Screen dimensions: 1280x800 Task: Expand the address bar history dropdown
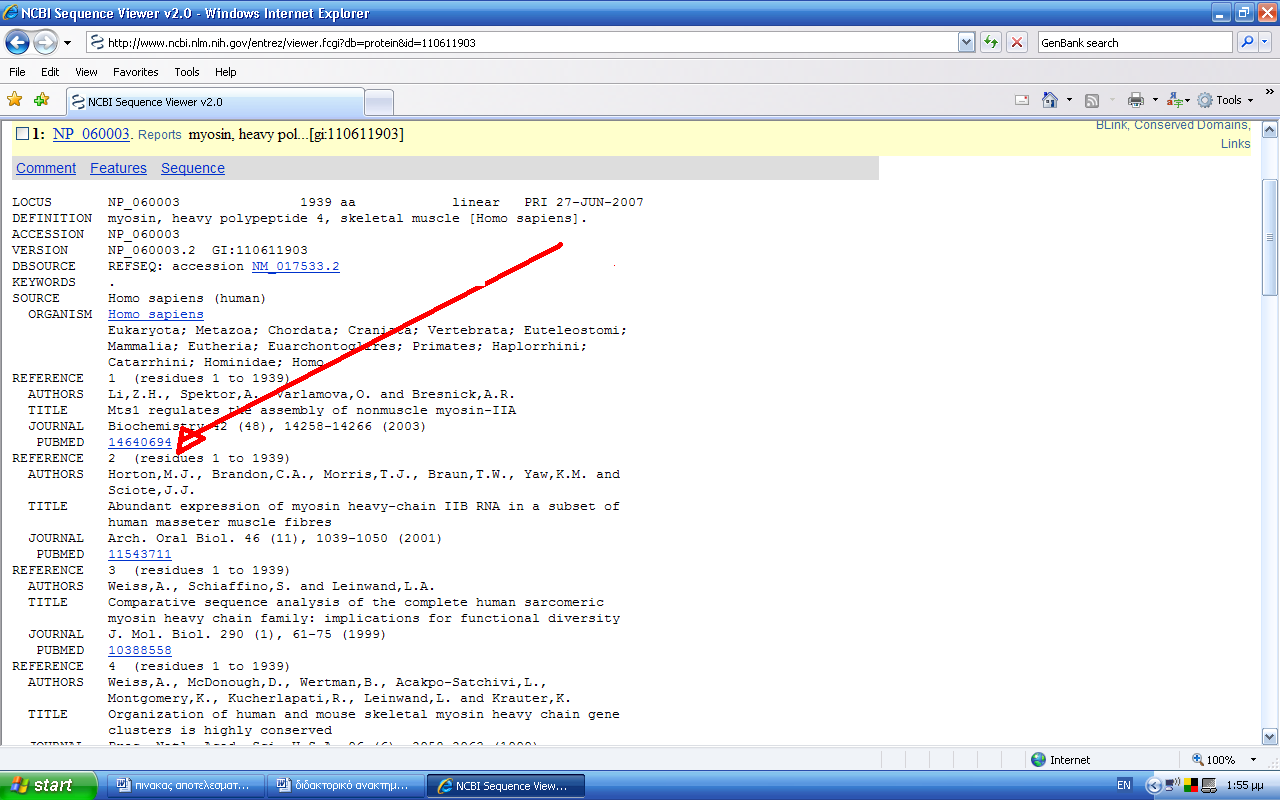966,43
